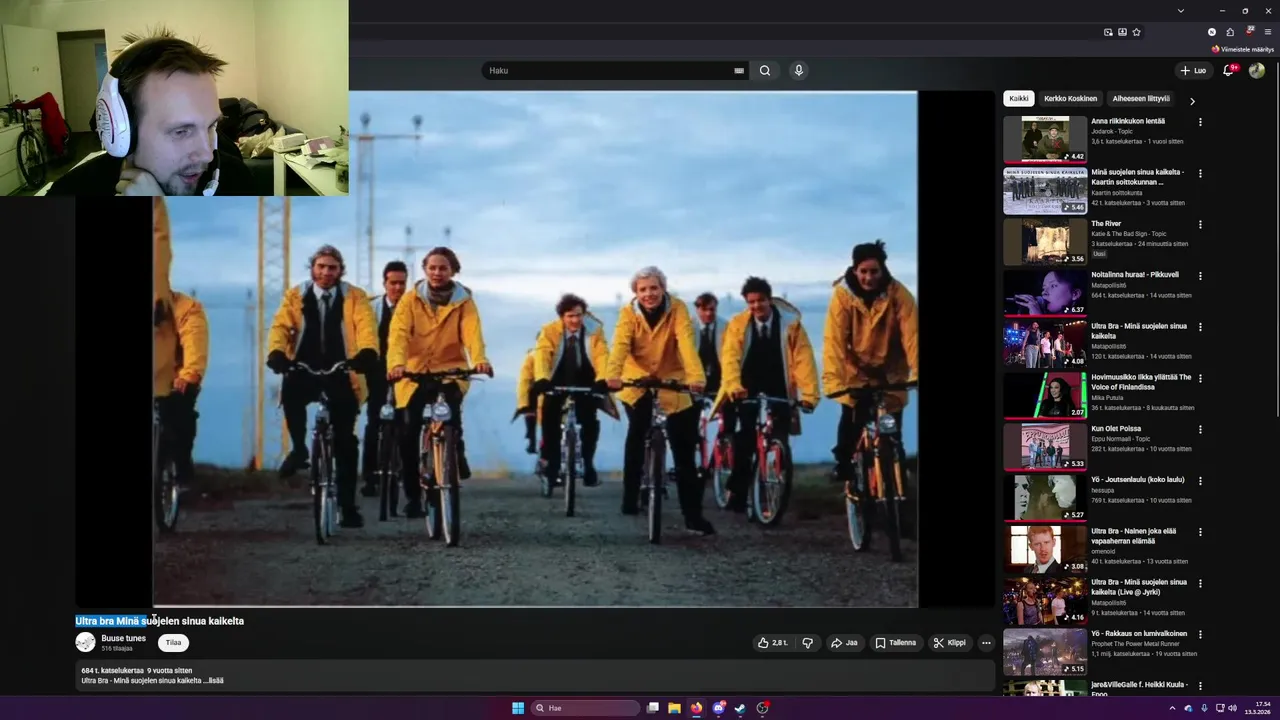Open OBS icon on taskbar
This screenshot has height=720, width=1280.
[x=763, y=708]
